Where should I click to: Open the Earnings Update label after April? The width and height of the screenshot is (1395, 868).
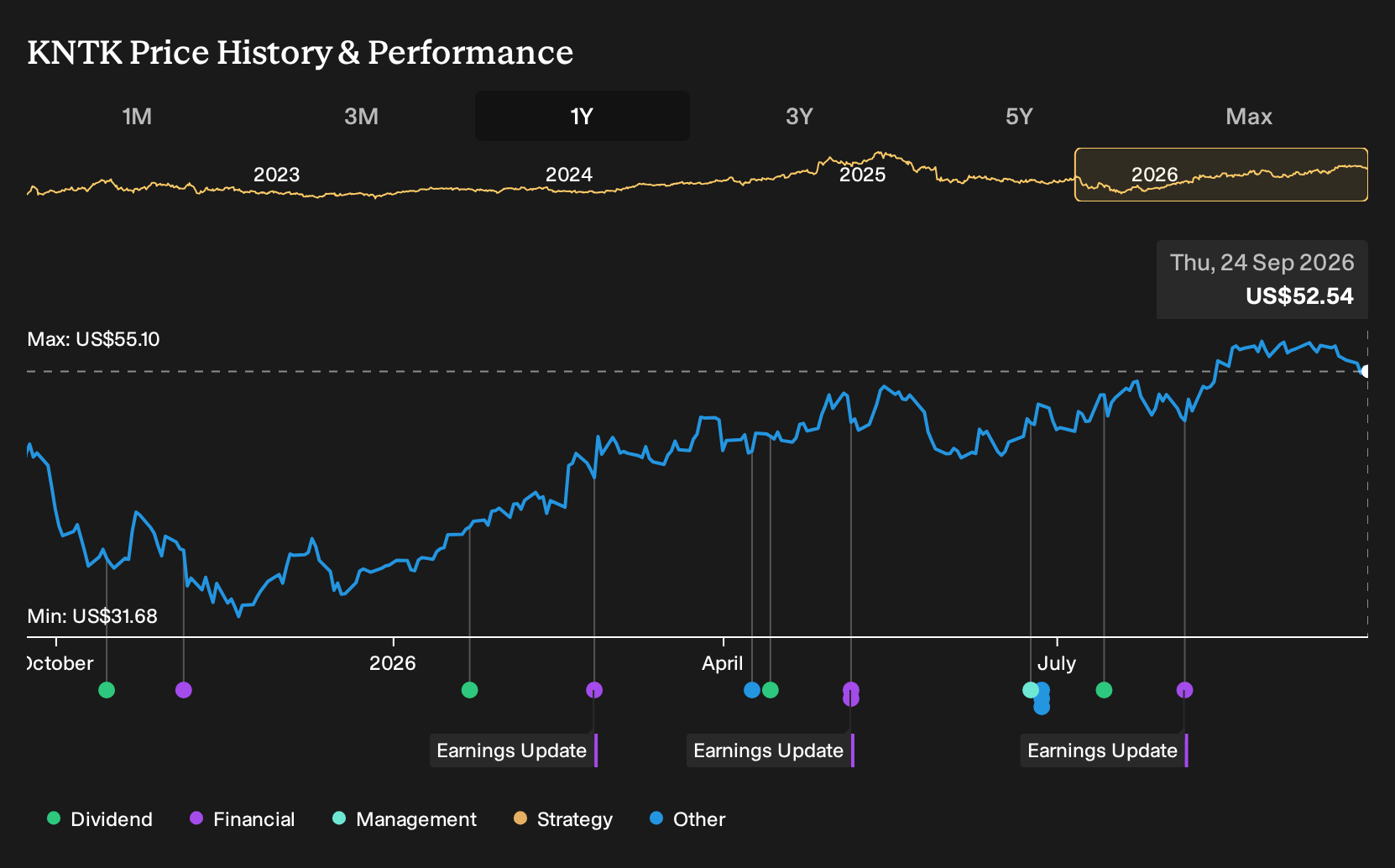click(771, 750)
